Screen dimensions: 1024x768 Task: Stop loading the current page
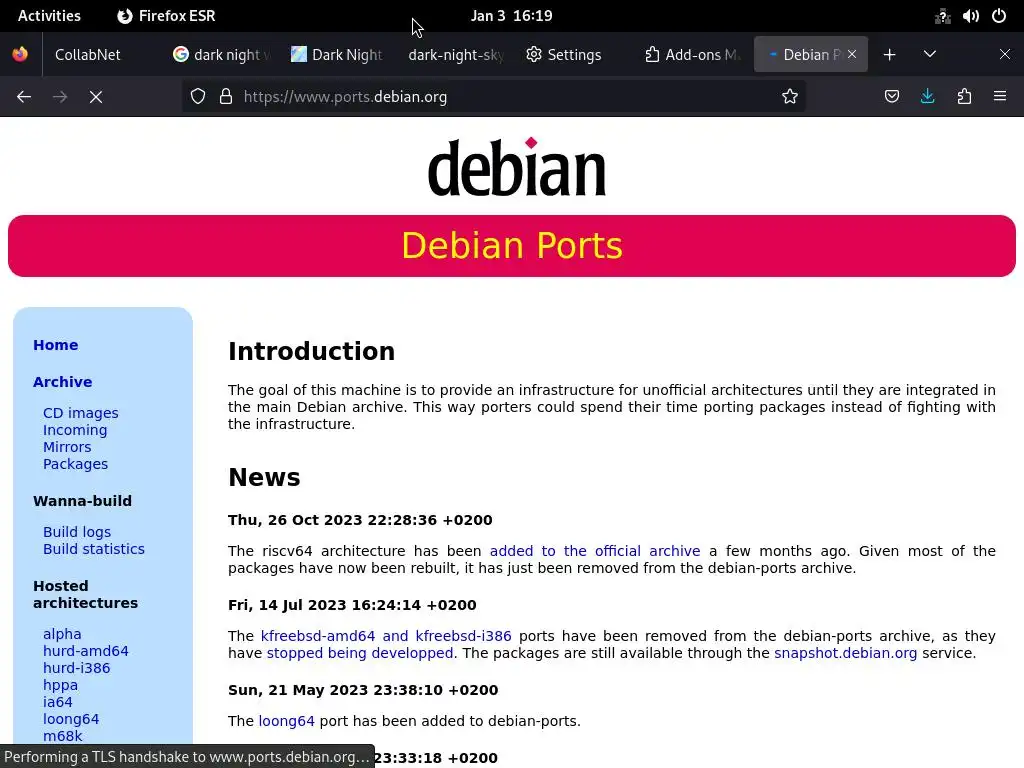coord(96,97)
